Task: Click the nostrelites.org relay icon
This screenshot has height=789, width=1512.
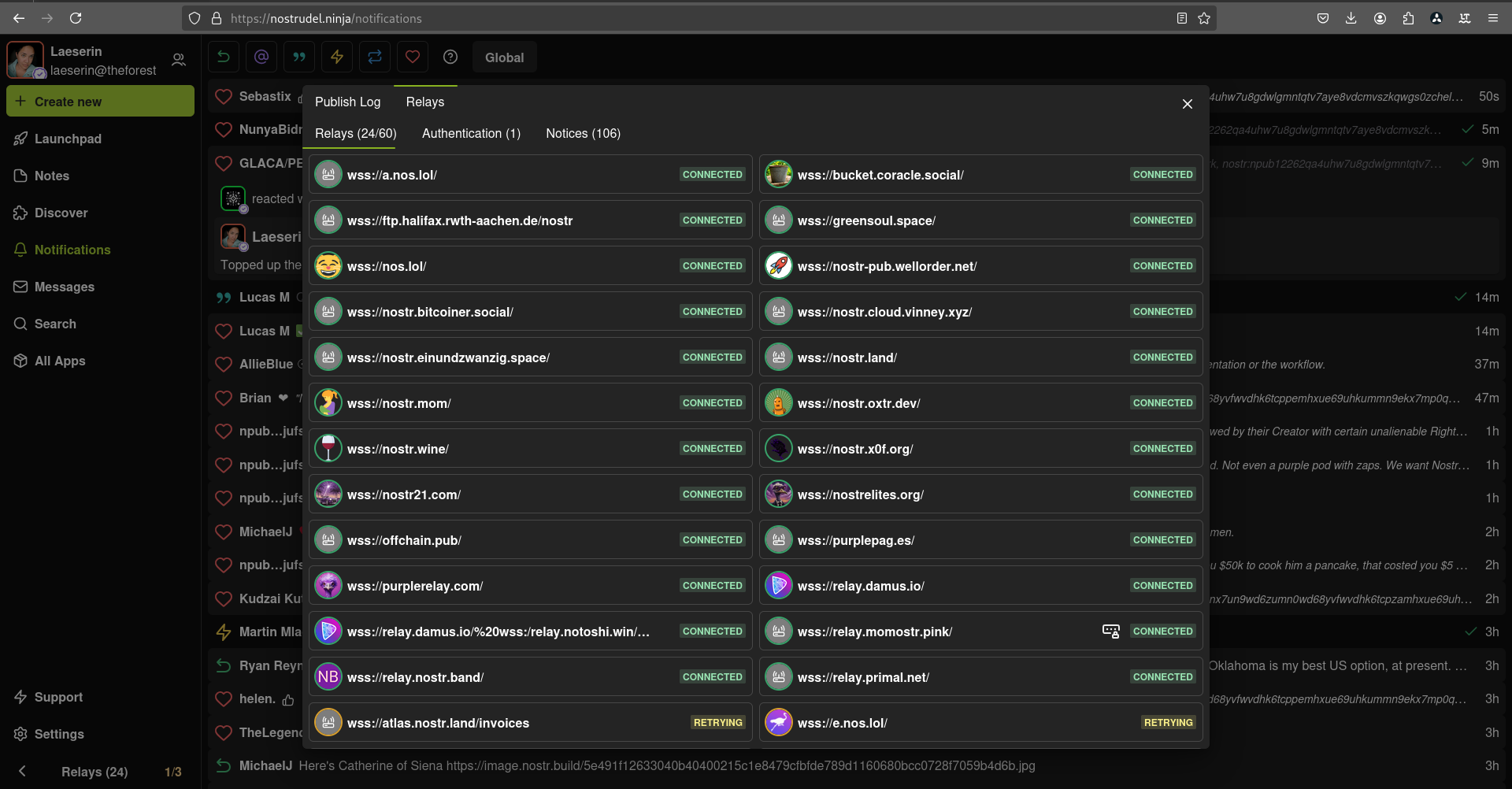Action: click(x=779, y=495)
